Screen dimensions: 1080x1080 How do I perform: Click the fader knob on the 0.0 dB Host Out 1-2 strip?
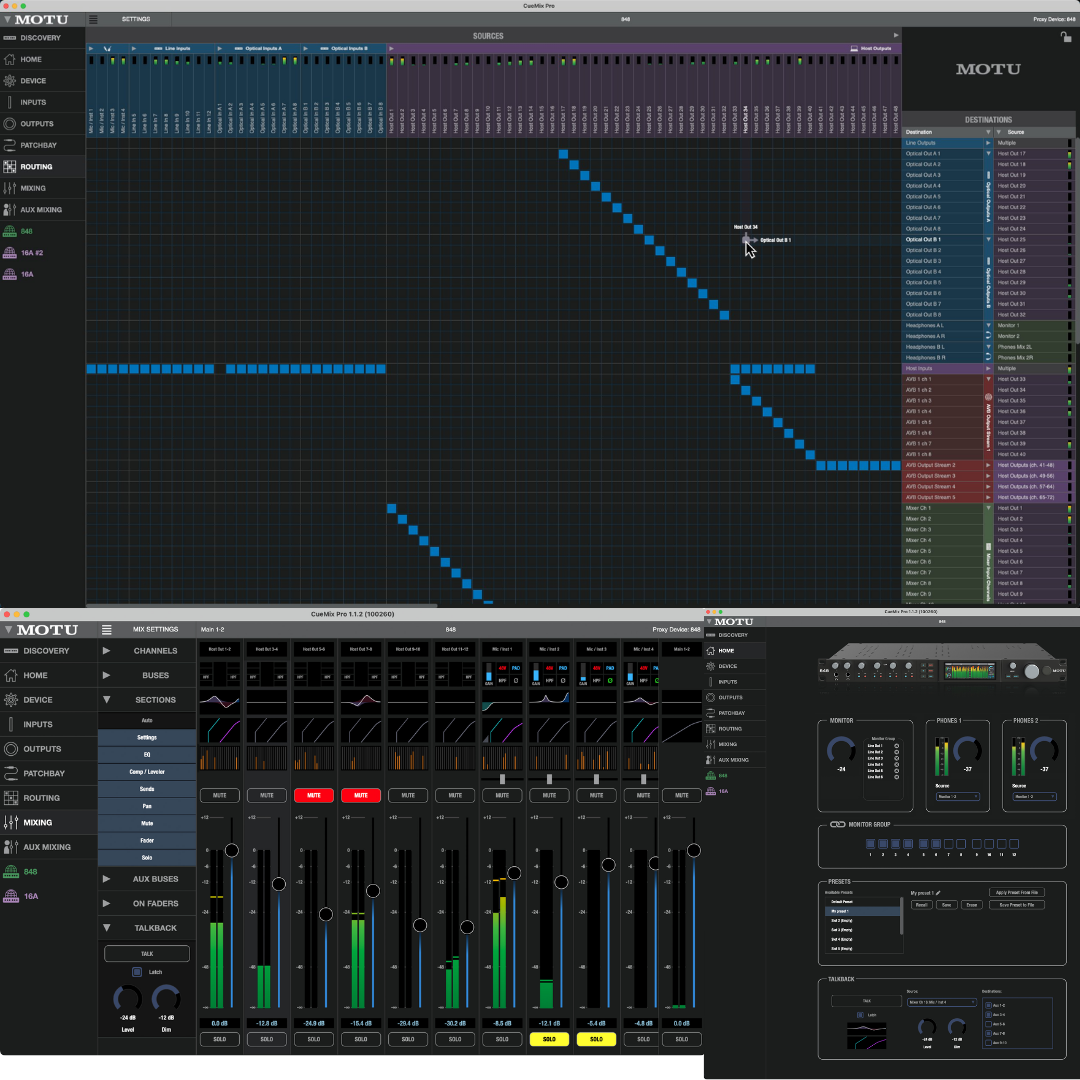click(x=232, y=851)
